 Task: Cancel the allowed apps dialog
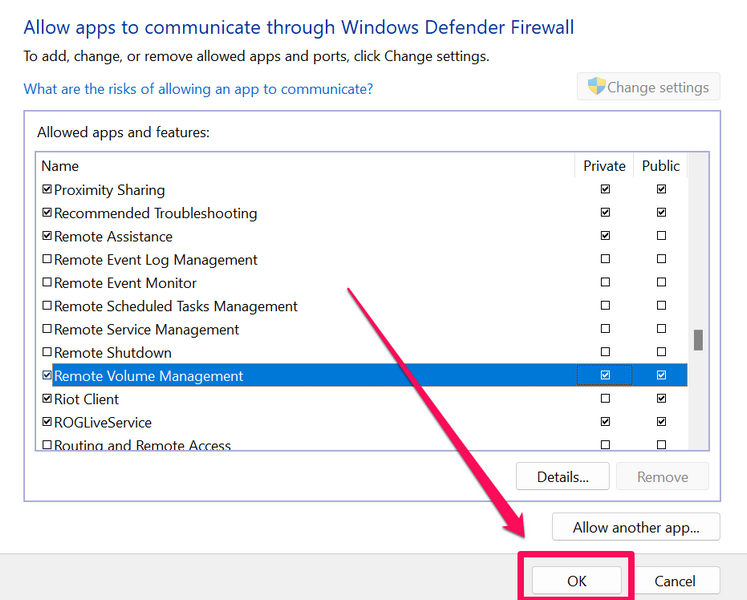(675, 581)
